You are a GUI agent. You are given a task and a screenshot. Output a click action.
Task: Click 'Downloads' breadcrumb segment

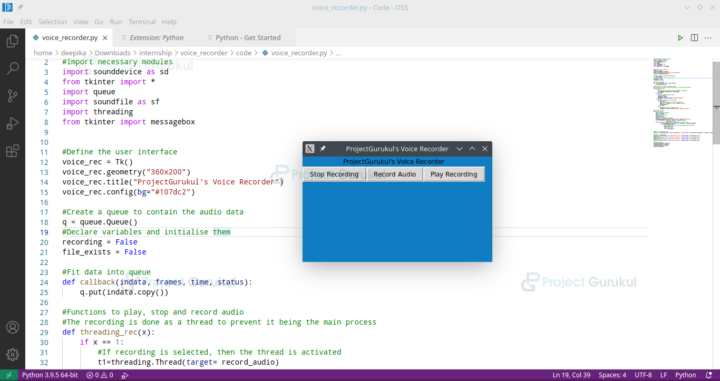112,53
